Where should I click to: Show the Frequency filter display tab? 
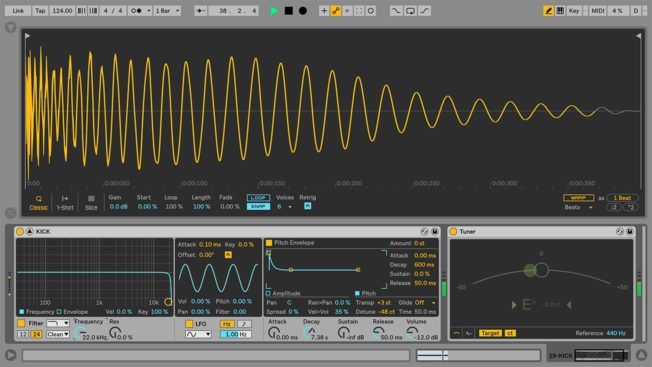[37, 311]
